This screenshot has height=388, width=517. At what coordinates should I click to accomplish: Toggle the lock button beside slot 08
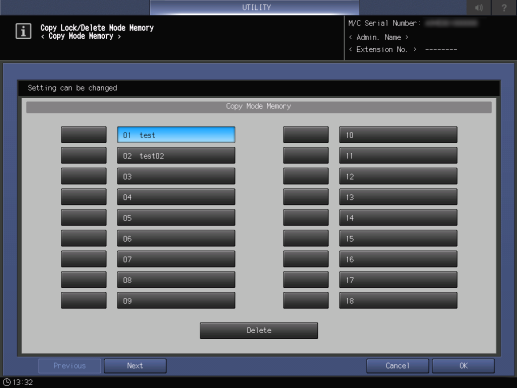coord(84,280)
